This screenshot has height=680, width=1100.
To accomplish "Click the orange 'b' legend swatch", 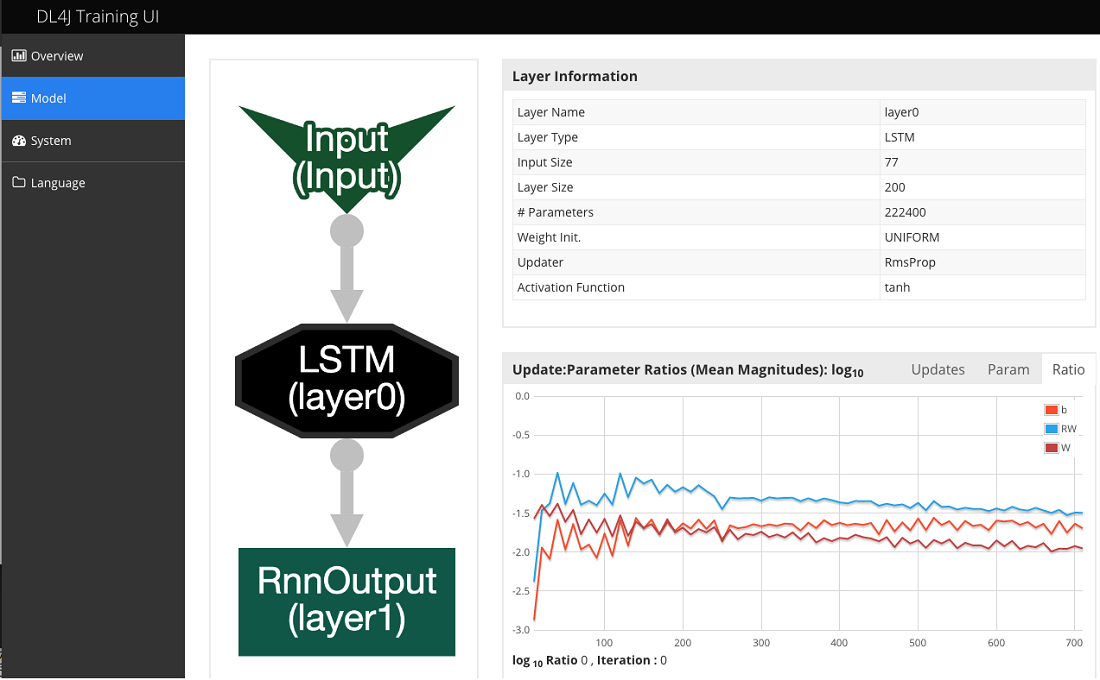I will point(1051,410).
